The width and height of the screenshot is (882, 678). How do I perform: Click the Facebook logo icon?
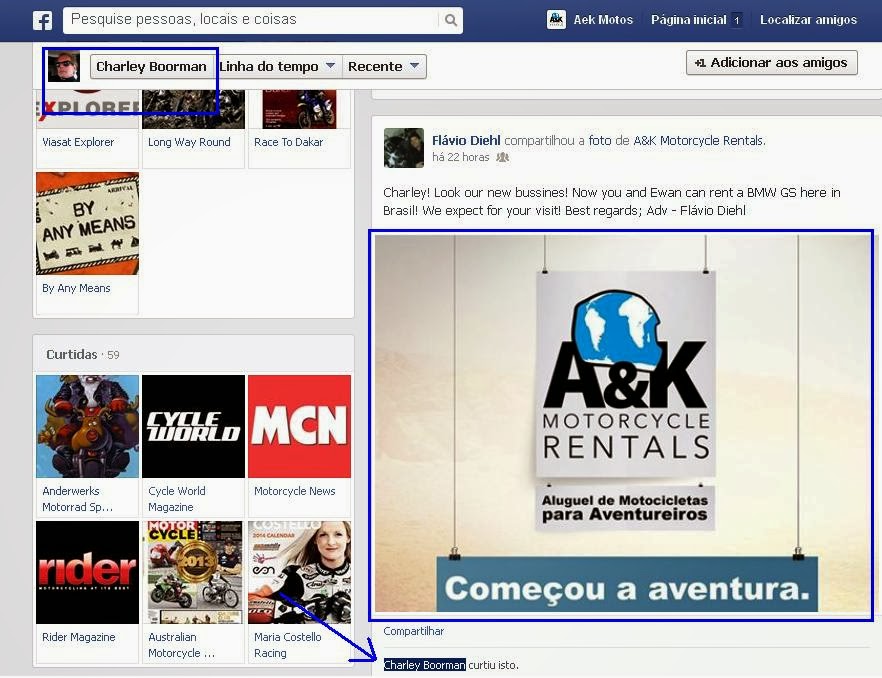(43, 21)
